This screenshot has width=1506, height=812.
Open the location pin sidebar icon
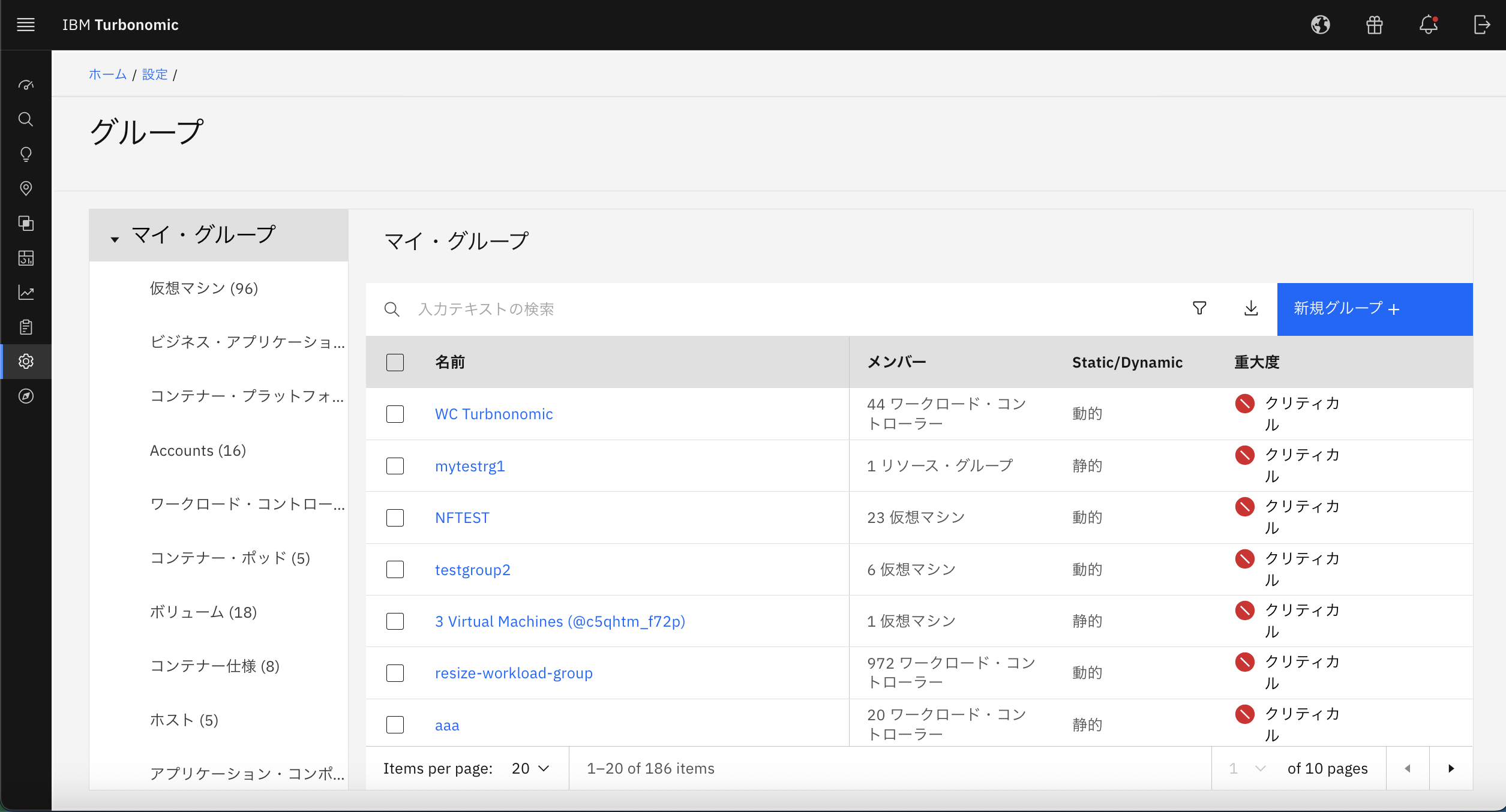point(25,188)
